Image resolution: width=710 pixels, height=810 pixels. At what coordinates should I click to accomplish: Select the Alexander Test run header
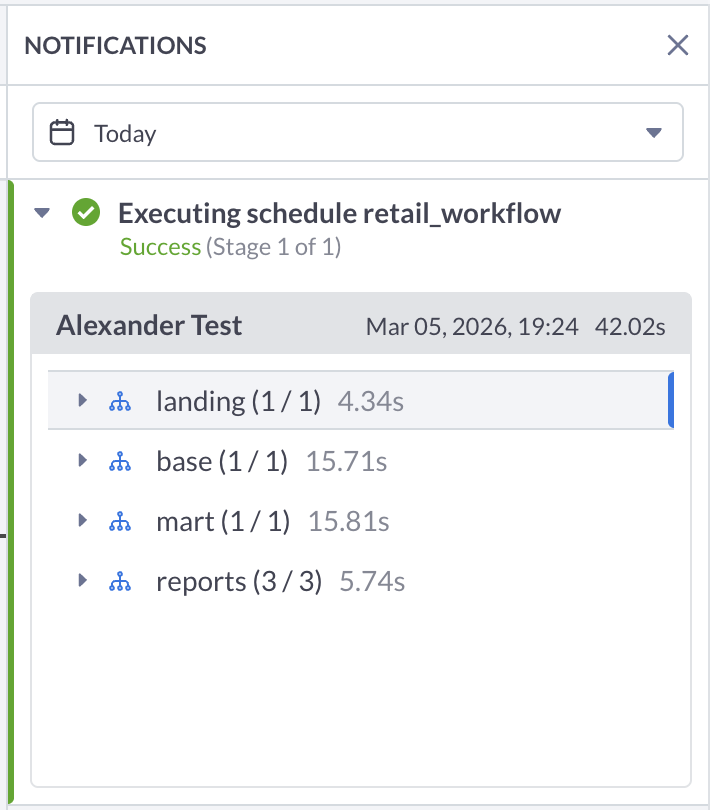click(x=149, y=326)
